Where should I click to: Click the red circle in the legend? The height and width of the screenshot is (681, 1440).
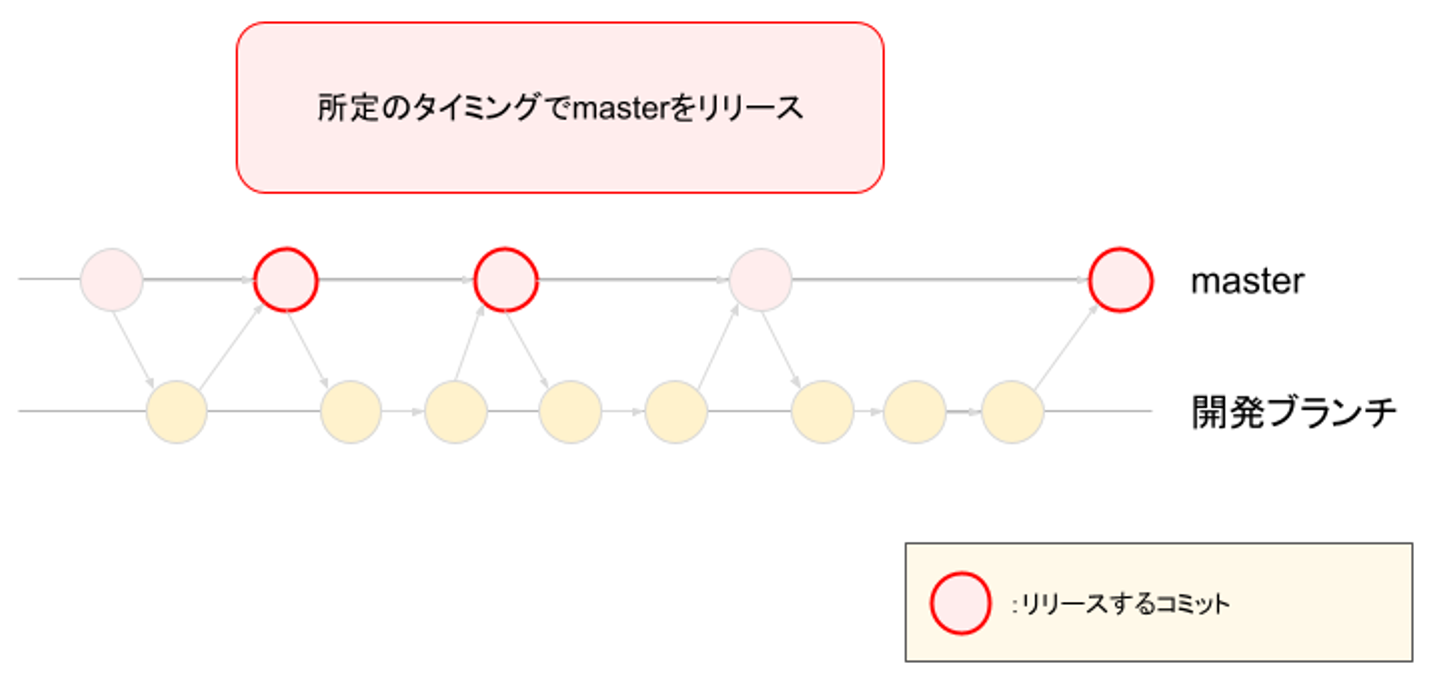tap(961, 603)
